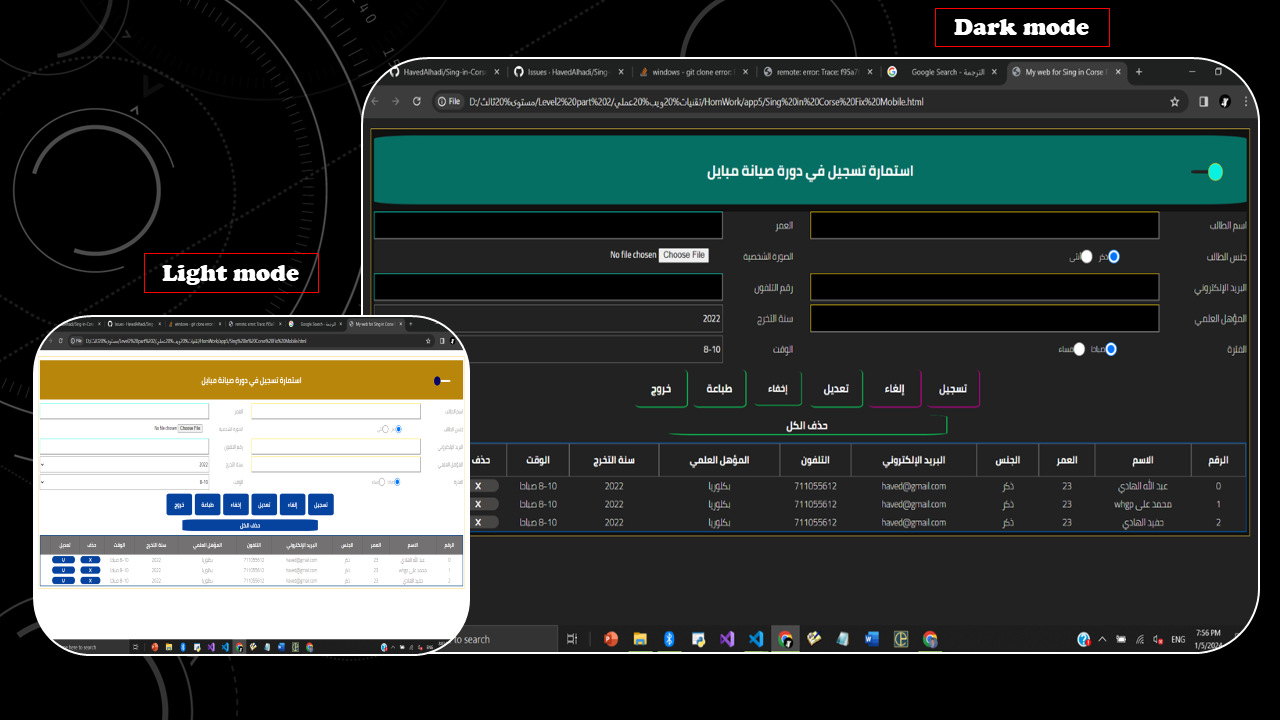Screen dimensions: 1280x720
Task: Toggle the dark mode switch in the green header
Action: coord(1207,172)
